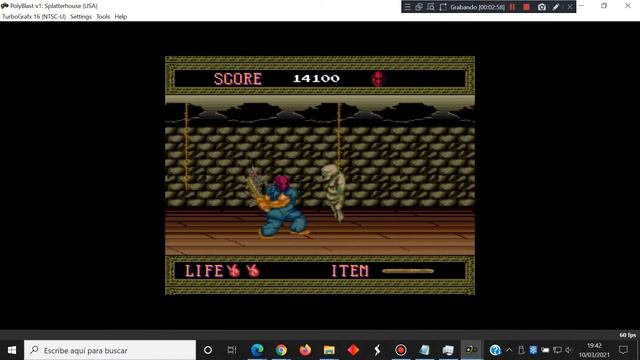This screenshot has height=360, width=640.
Task: Click the ITEM label in the game HUD
Action: (x=350, y=271)
